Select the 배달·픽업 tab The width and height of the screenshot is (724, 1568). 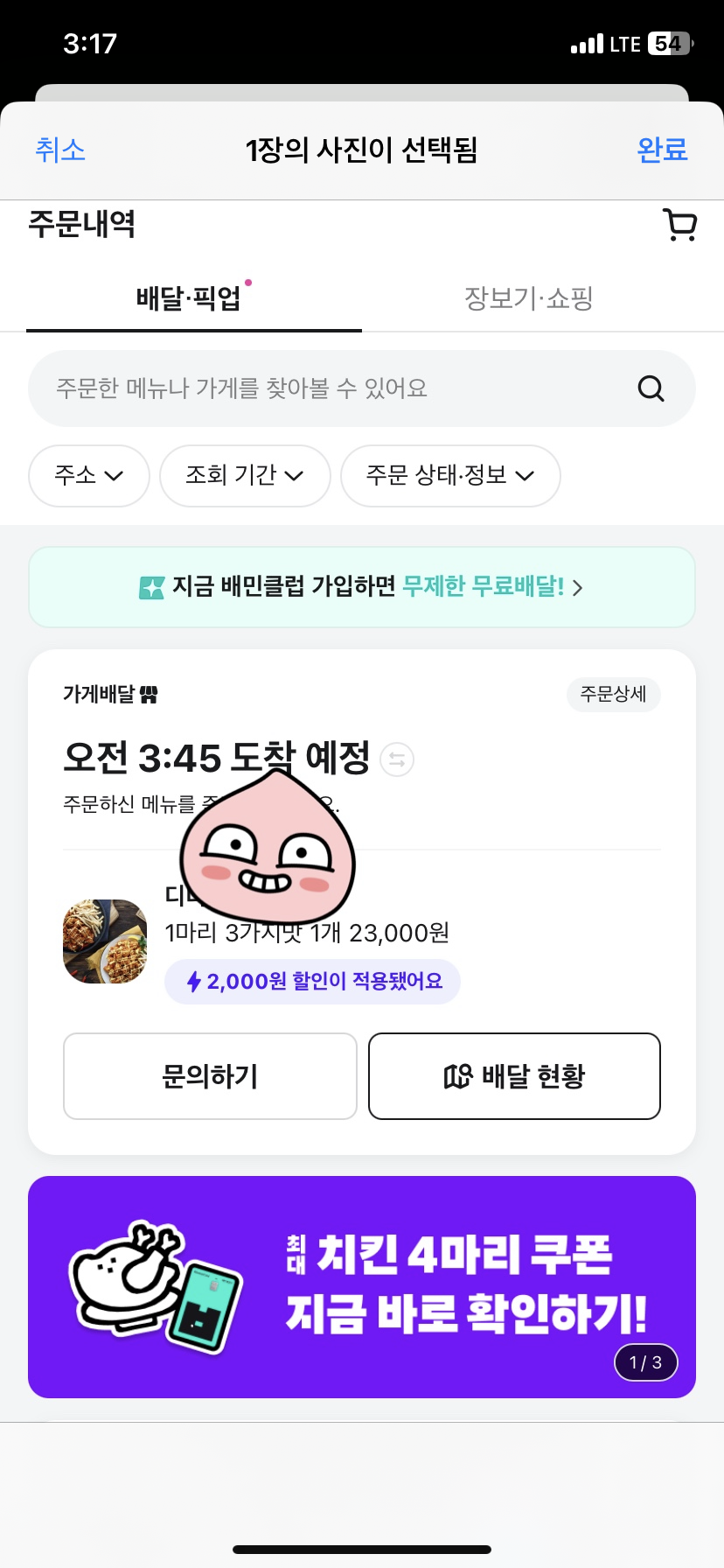[x=189, y=298]
